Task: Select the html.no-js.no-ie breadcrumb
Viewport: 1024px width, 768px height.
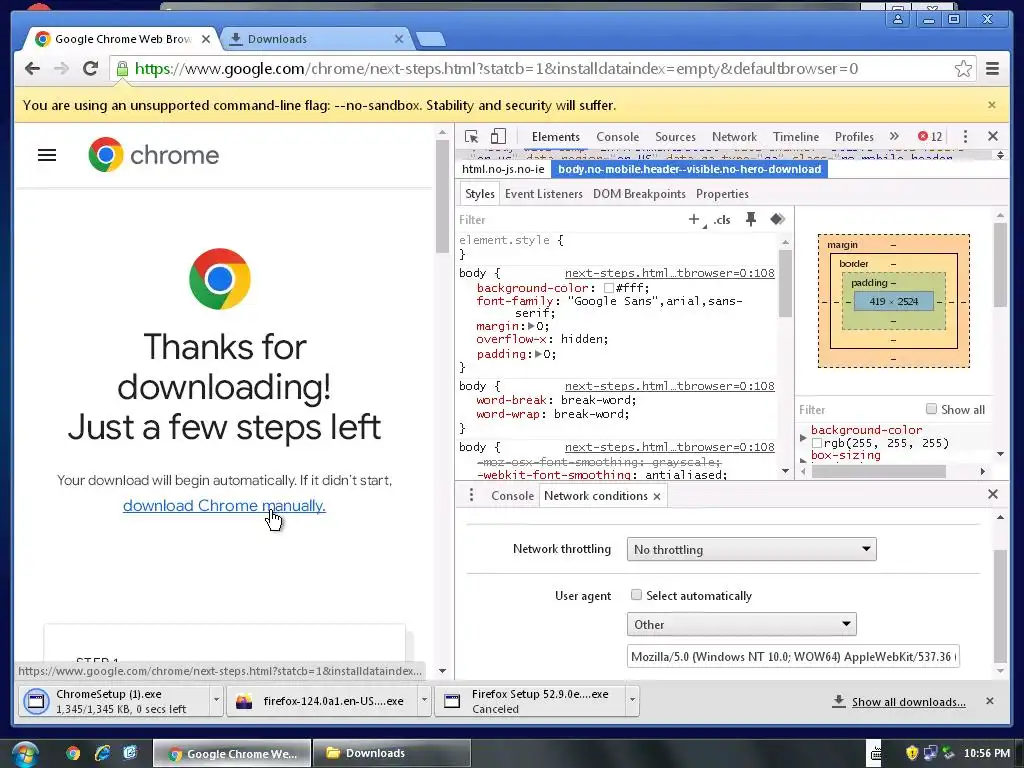Action: (x=503, y=169)
